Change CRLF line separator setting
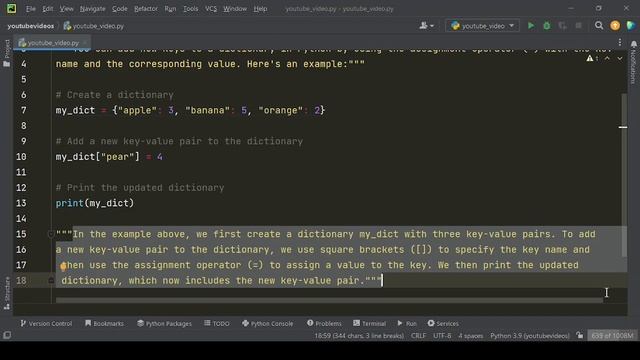The image size is (640, 360). point(418,336)
